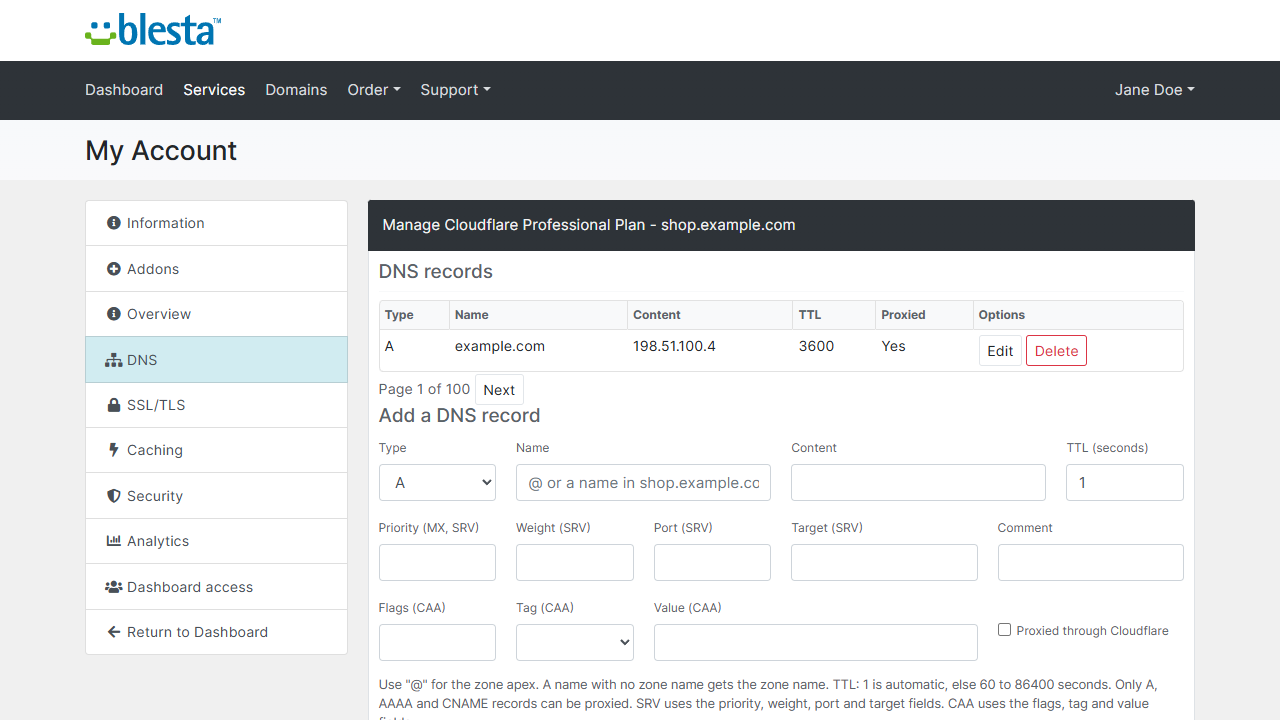Click the Return to Dashboard arrow icon
This screenshot has width=1280, height=720.
coord(114,632)
